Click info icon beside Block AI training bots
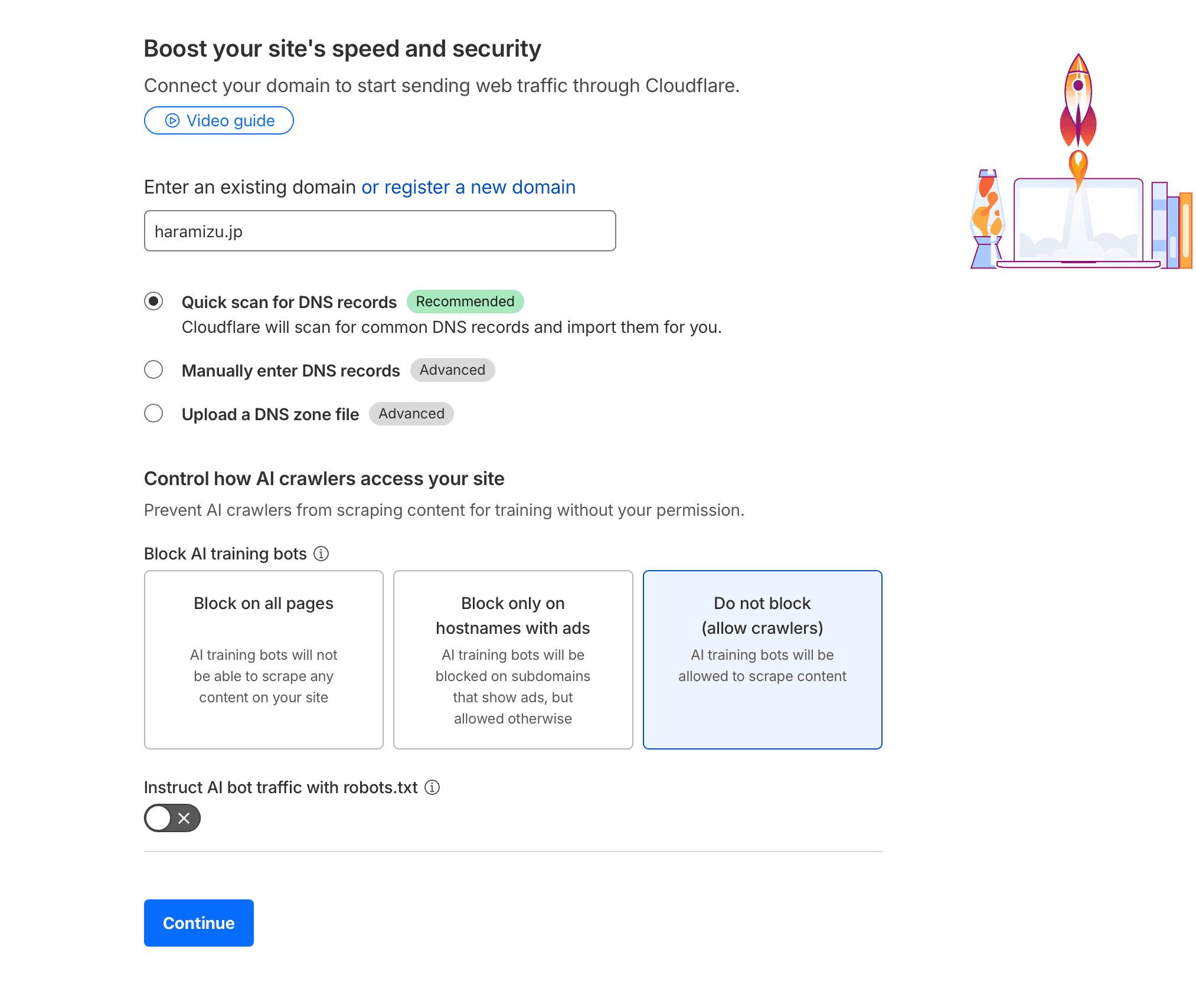 pyautogui.click(x=321, y=554)
